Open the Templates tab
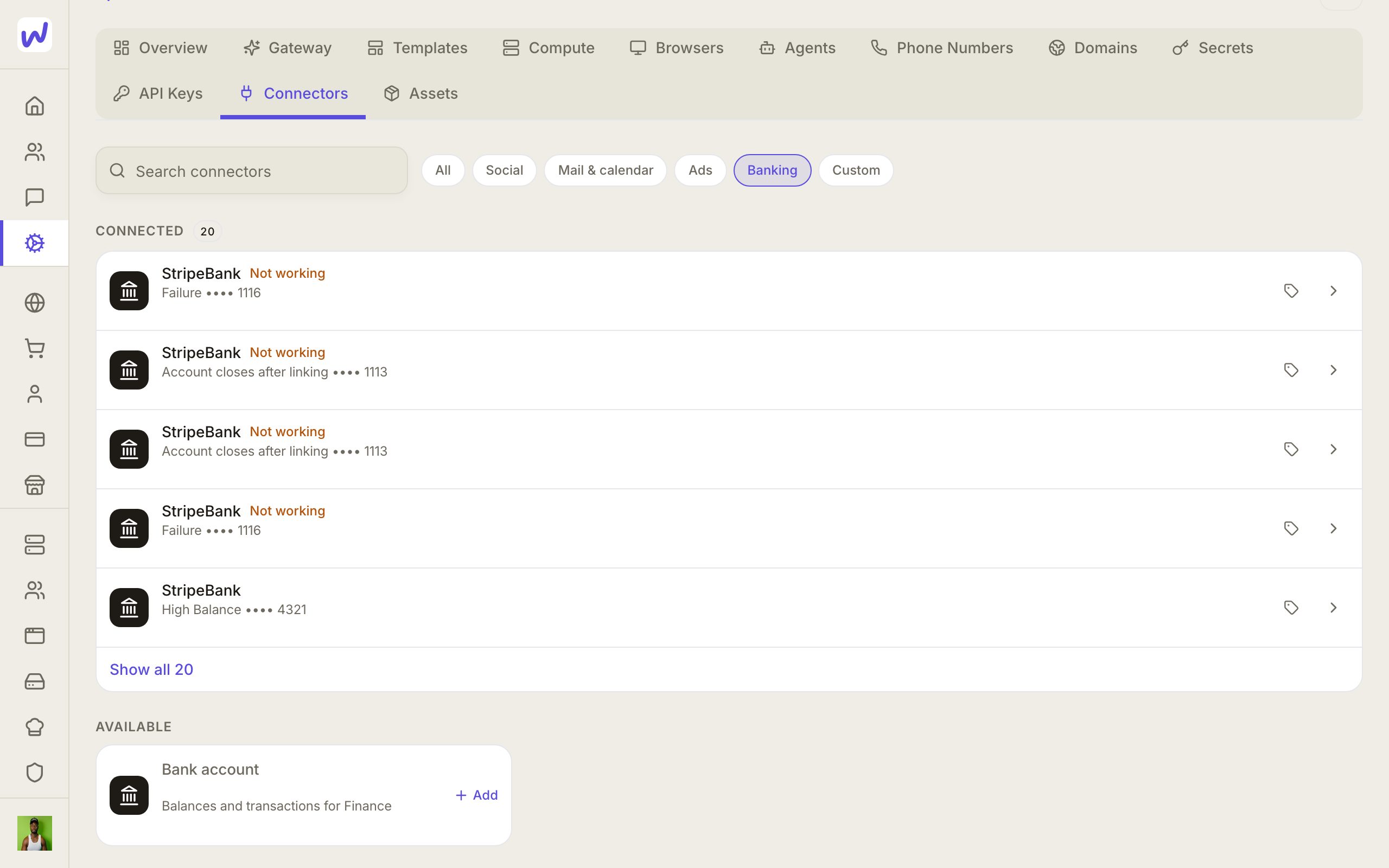Screen dimensions: 1389x868 [x=417, y=48]
